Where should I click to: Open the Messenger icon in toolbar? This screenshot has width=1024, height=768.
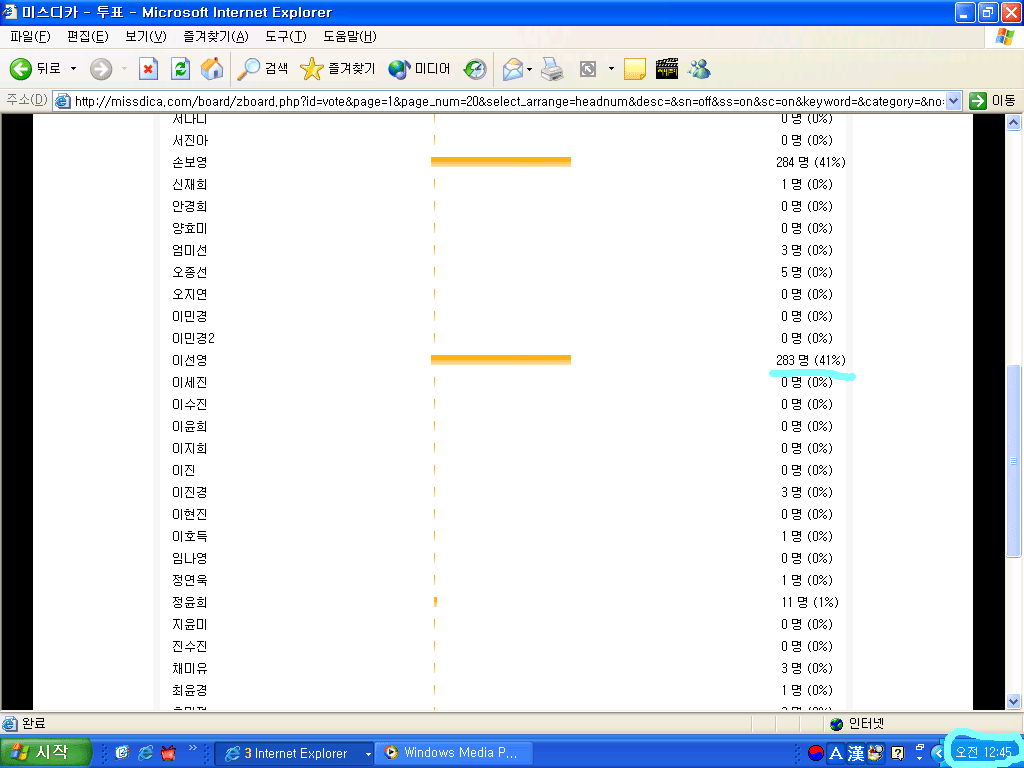click(698, 69)
